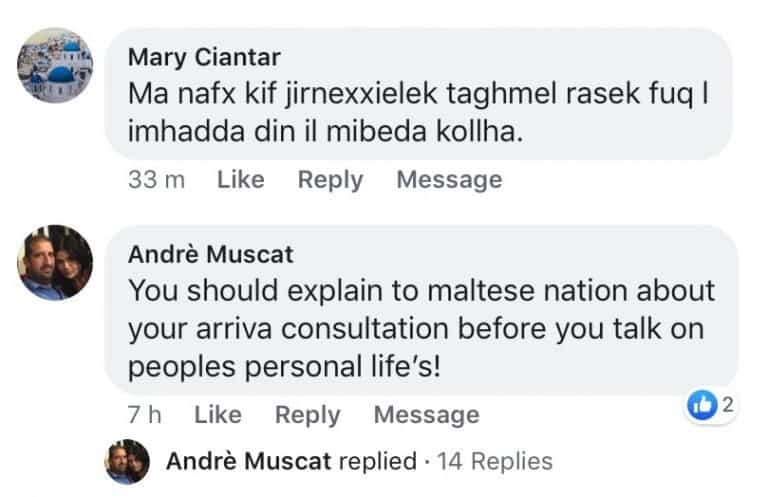Reply to Mary Ciantar's comment
This screenshot has width=768, height=497.
(x=330, y=180)
